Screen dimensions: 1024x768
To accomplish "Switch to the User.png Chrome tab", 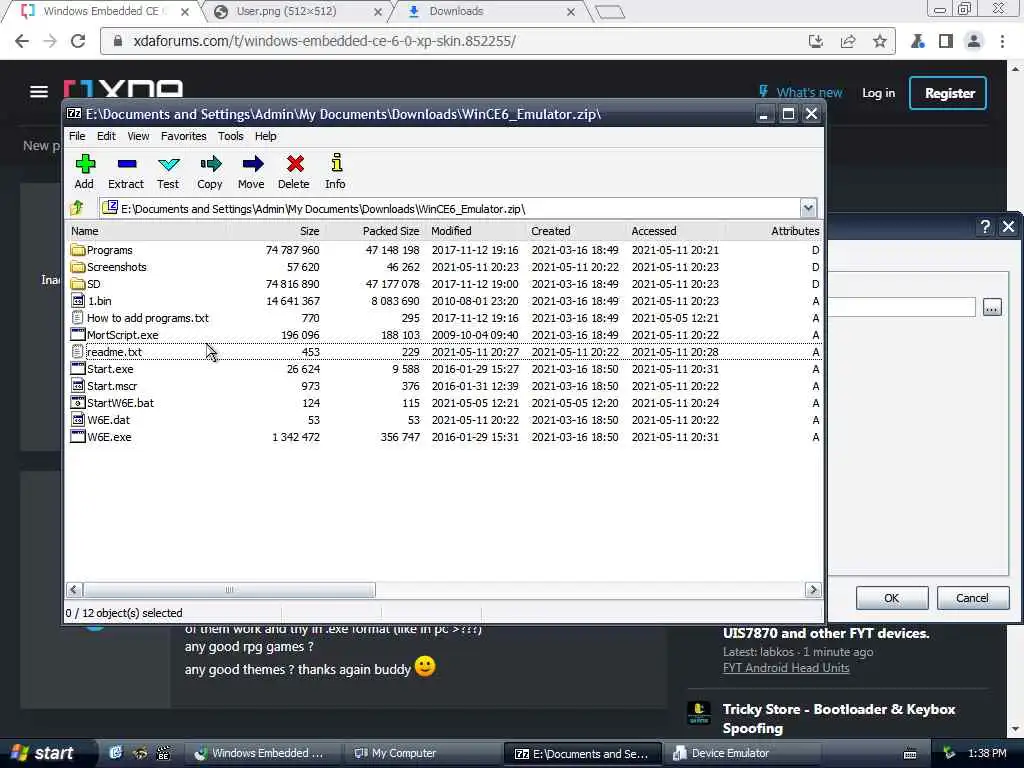I will coord(297,12).
